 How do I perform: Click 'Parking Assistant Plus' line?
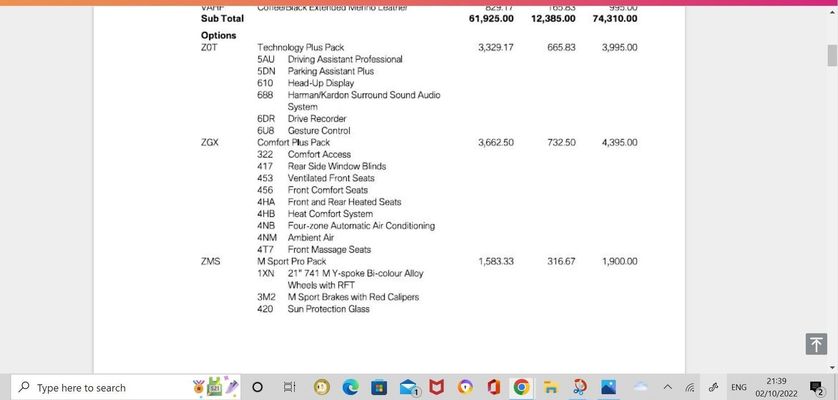click(x=331, y=71)
